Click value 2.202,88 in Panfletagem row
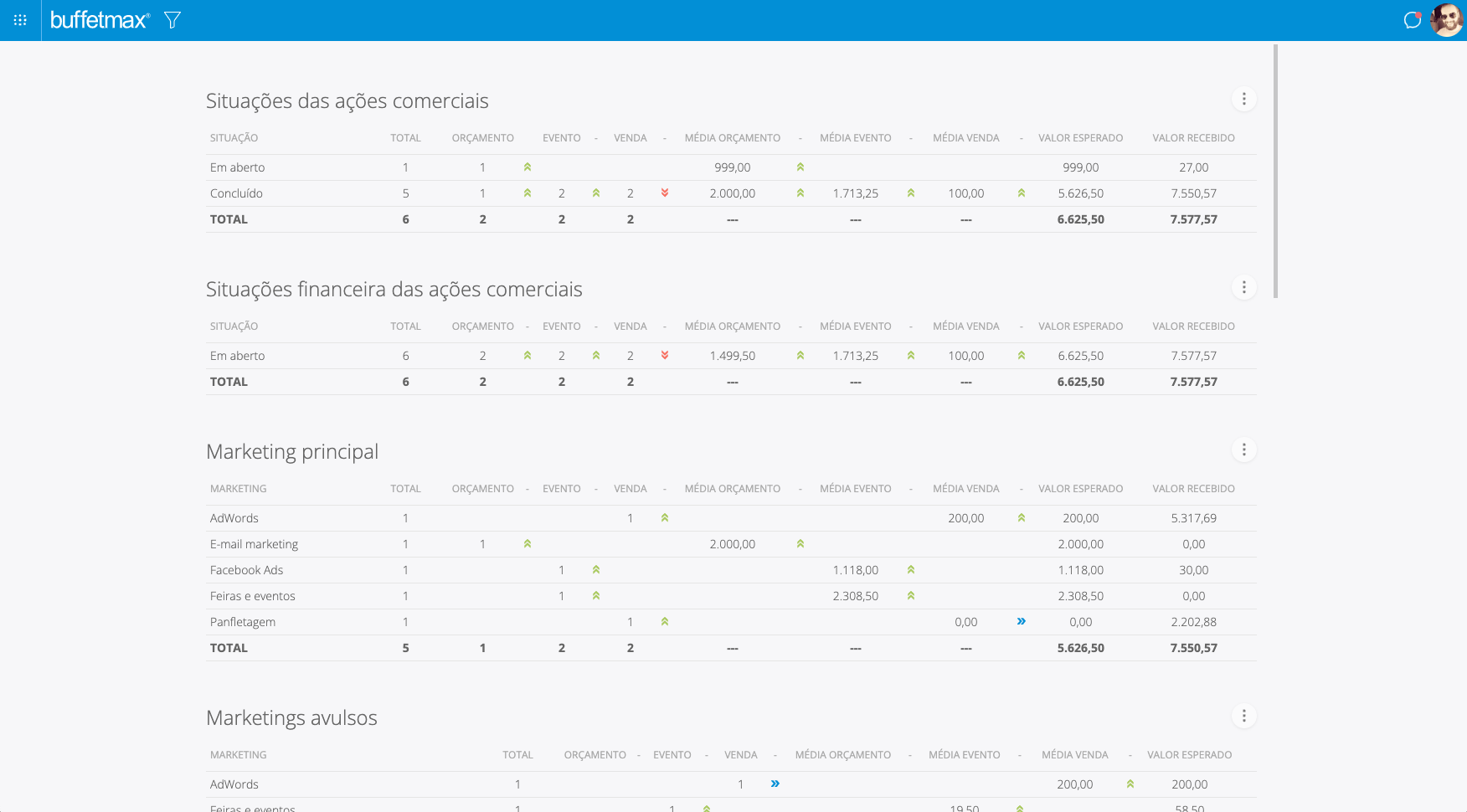The image size is (1467, 812). (x=1193, y=622)
